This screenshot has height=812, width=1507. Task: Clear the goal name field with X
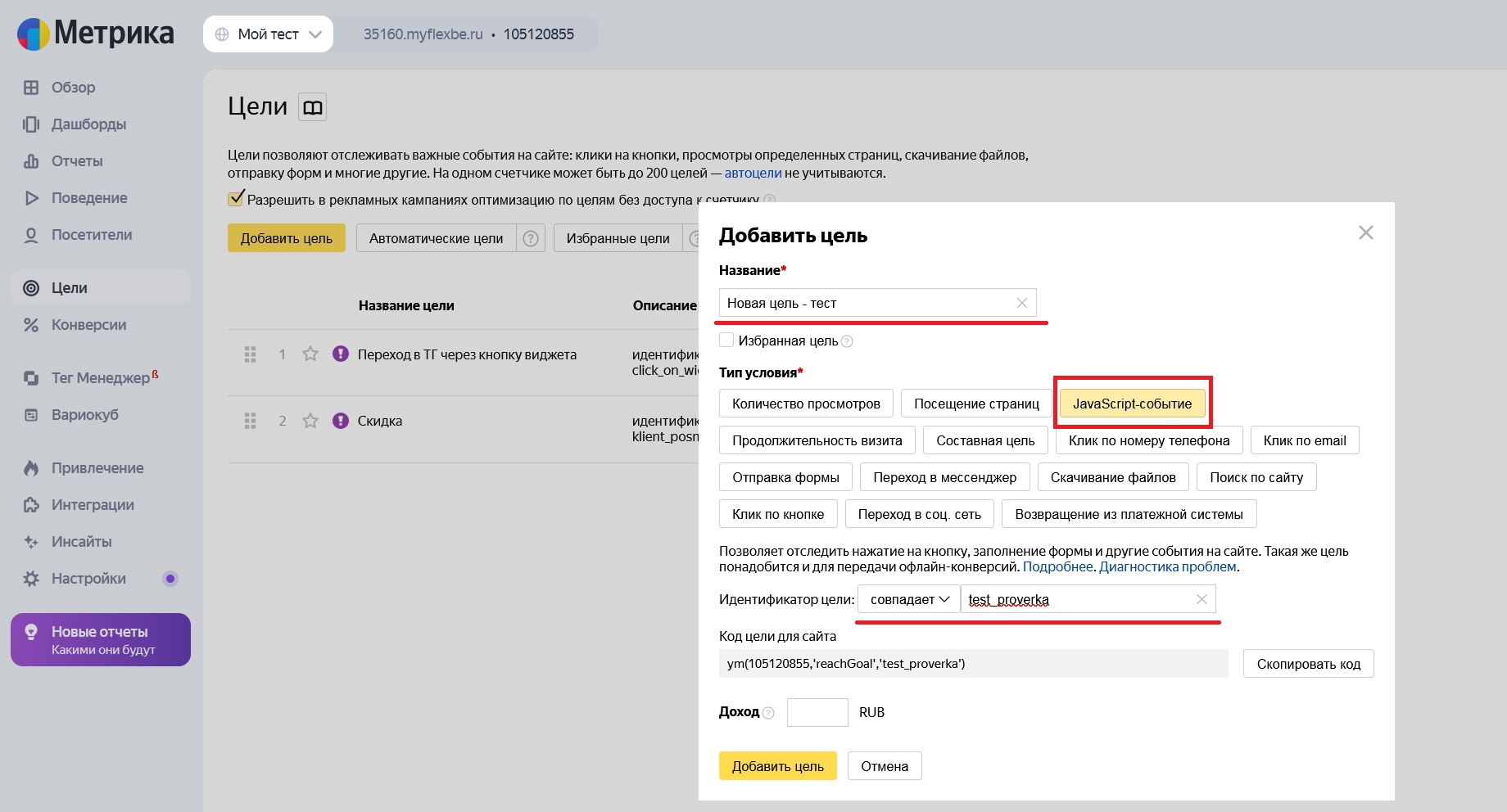point(1021,303)
